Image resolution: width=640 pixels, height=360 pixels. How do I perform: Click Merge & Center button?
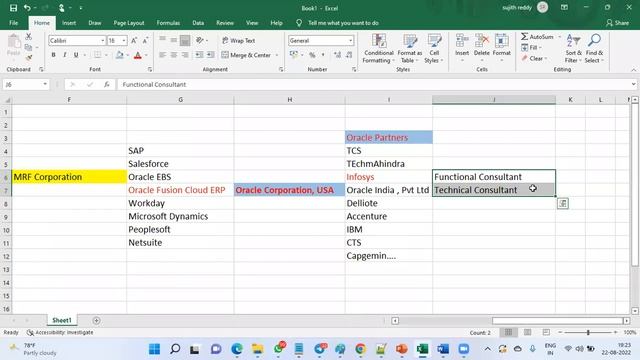246,55
